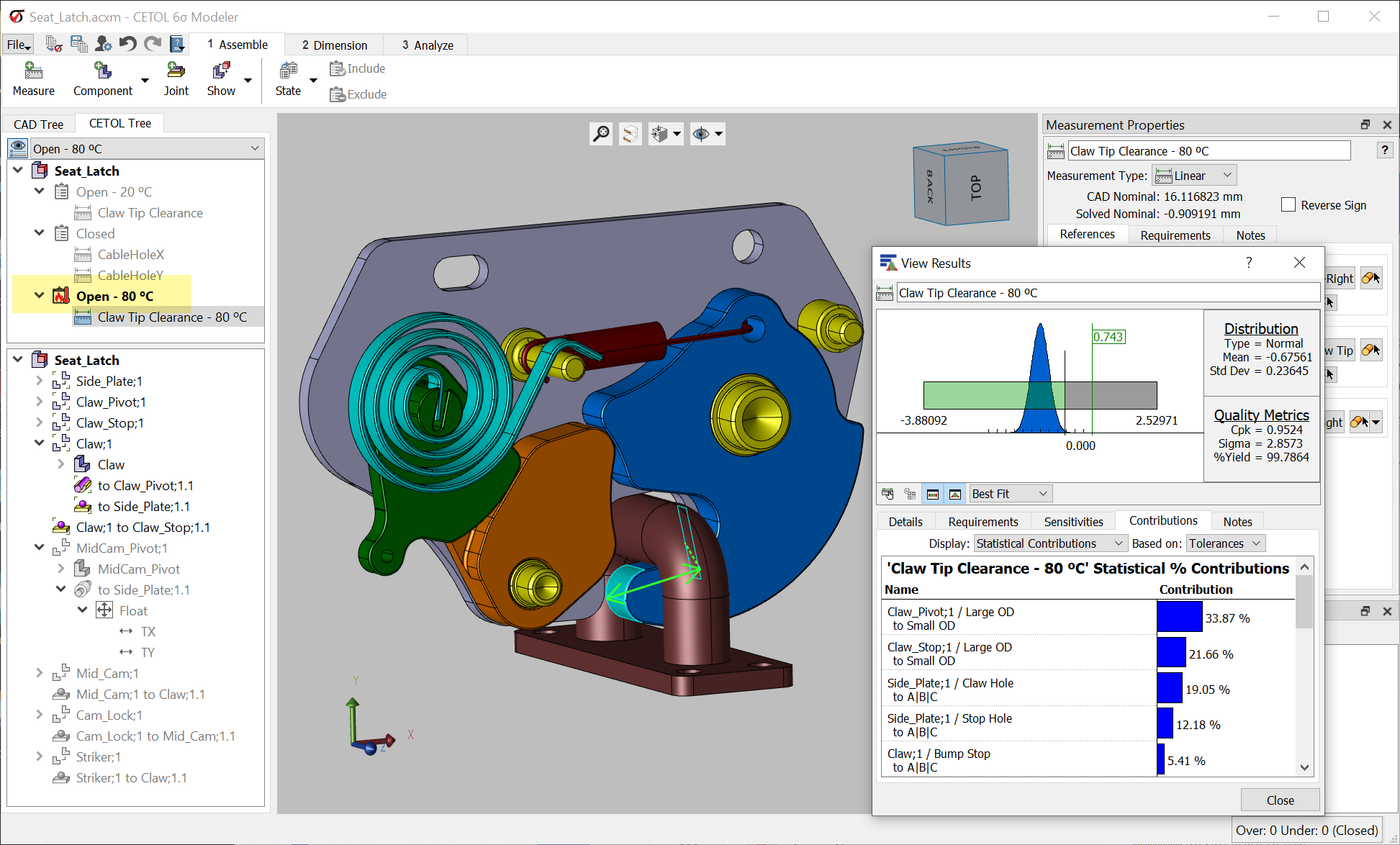The image size is (1400, 845).
Task: Click the Claw_Pivot;1 contribution bar
Action: 1179,618
